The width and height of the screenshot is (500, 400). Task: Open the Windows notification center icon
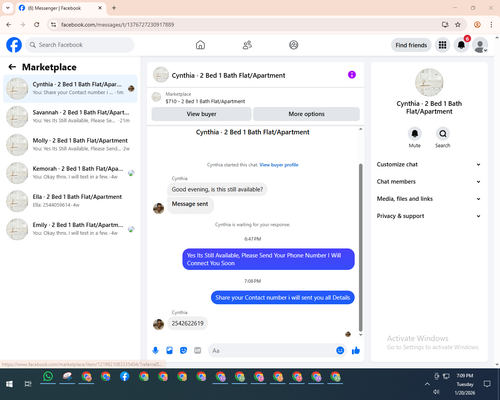pyautogui.click(x=487, y=384)
